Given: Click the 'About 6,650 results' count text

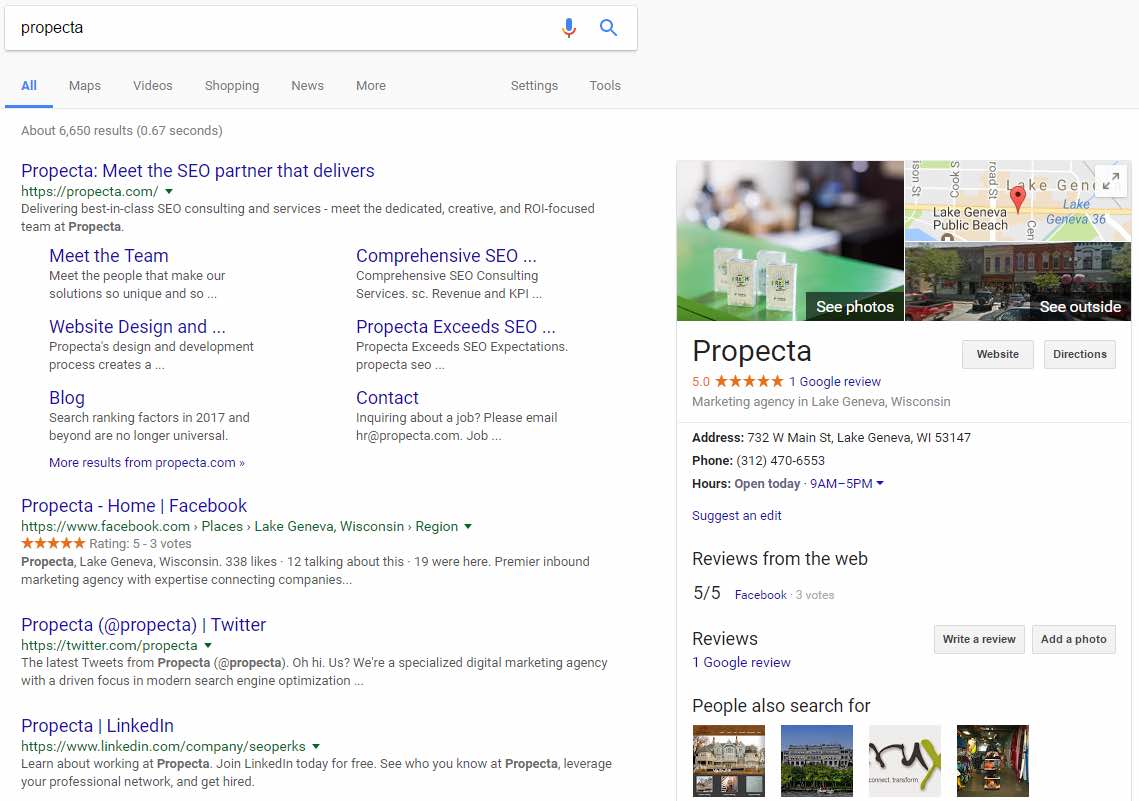Looking at the screenshot, I should [121, 131].
